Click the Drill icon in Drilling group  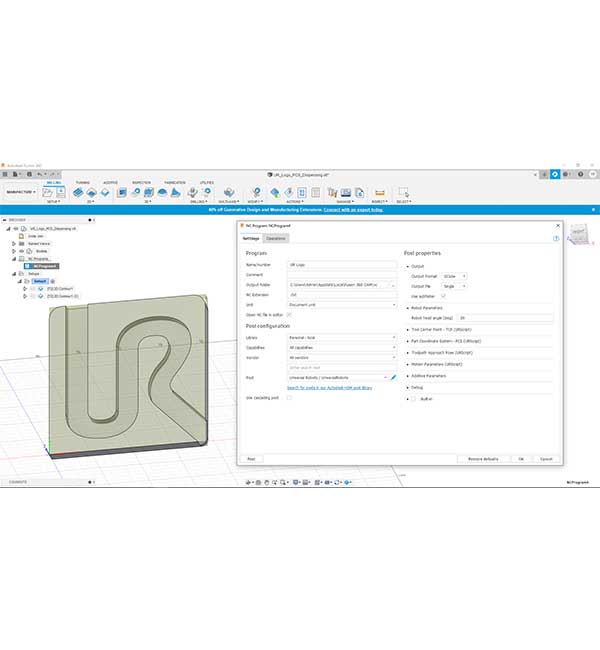(x=192, y=192)
